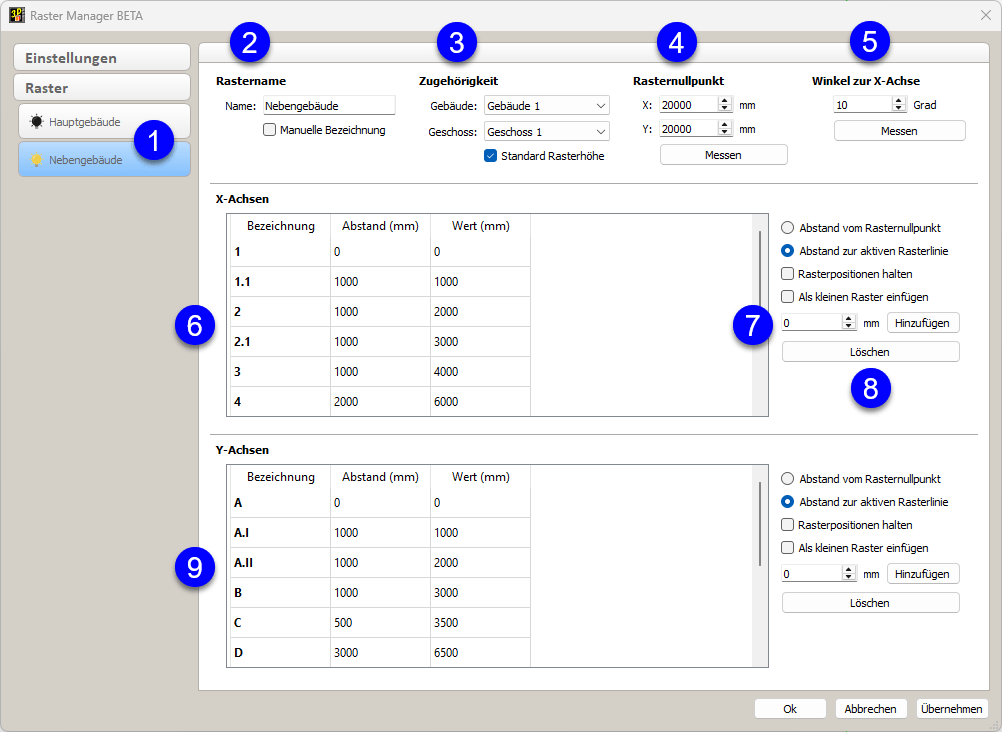1002x732 pixels.
Task: Click Löschen in Y-Achsen section
Action: pos(870,603)
